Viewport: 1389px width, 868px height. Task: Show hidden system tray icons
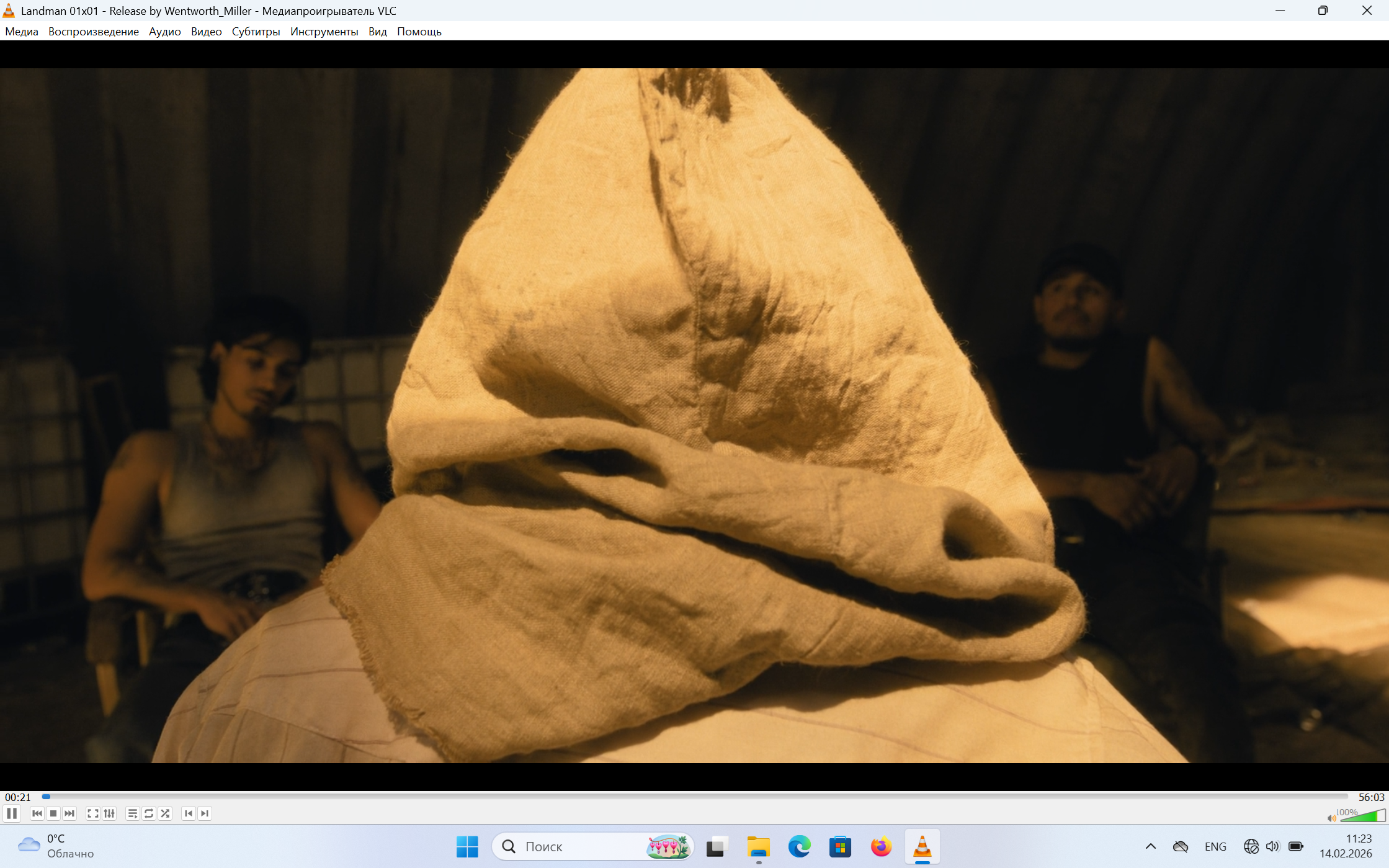[1150, 846]
